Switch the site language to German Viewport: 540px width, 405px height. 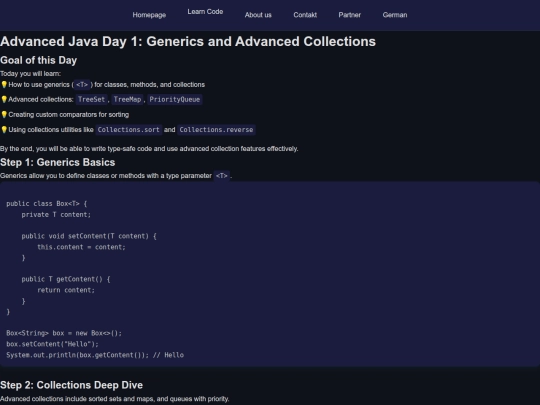click(395, 15)
